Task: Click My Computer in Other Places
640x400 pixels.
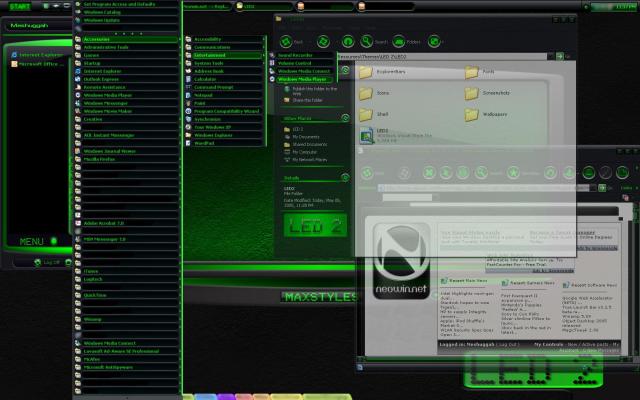Action: pyautogui.click(x=301, y=152)
